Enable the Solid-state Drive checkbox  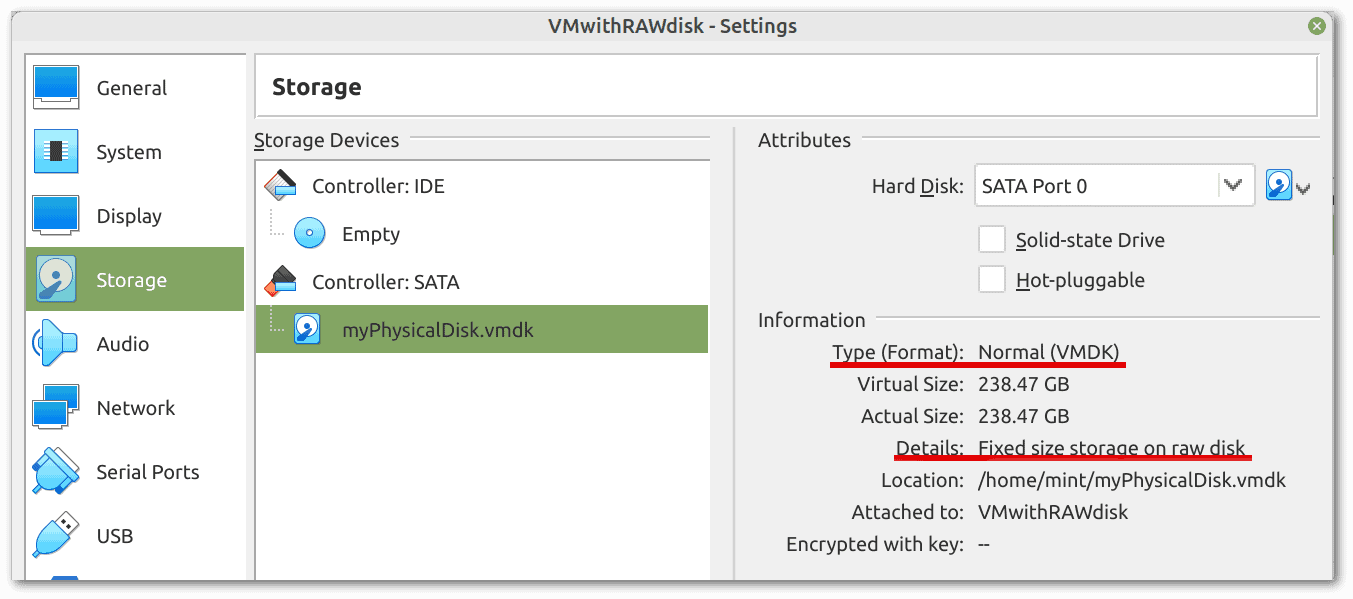coord(992,240)
